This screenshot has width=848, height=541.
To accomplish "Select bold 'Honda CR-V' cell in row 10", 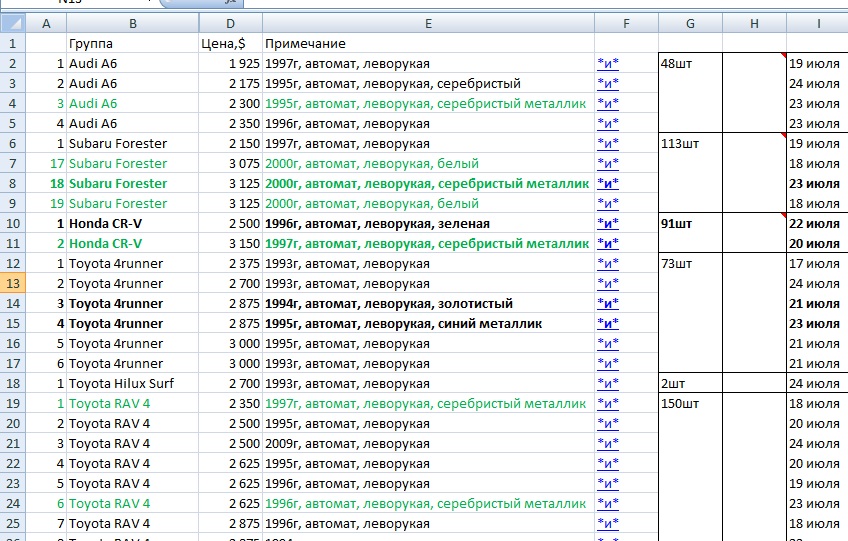I will click(x=132, y=223).
